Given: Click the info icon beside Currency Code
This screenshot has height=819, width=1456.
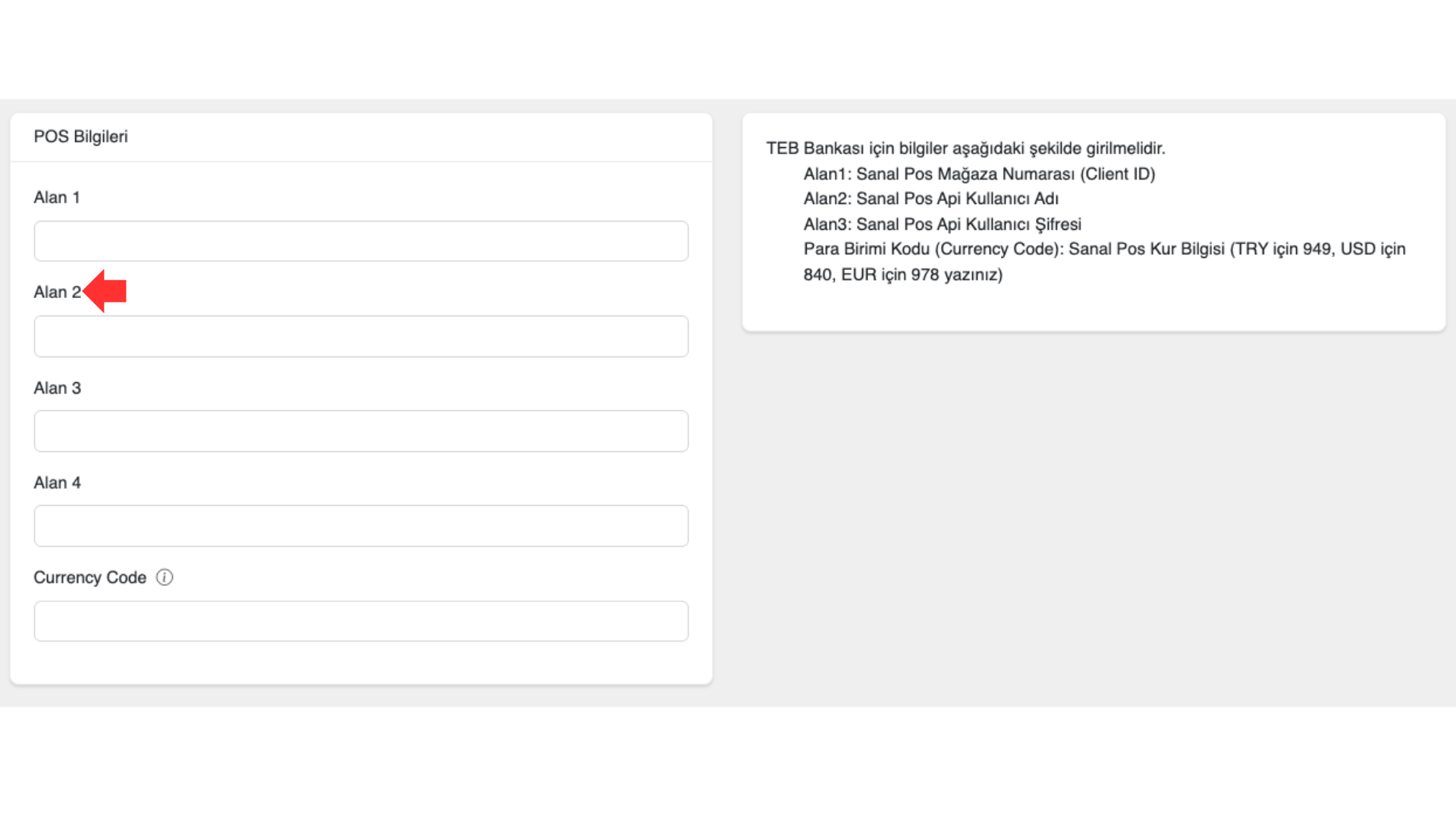Looking at the screenshot, I should click(165, 578).
